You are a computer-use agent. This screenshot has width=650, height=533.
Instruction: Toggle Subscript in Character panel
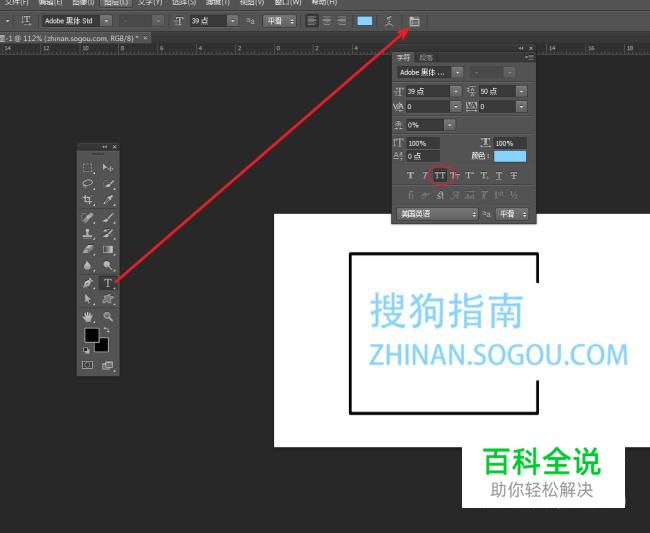click(484, 176)
